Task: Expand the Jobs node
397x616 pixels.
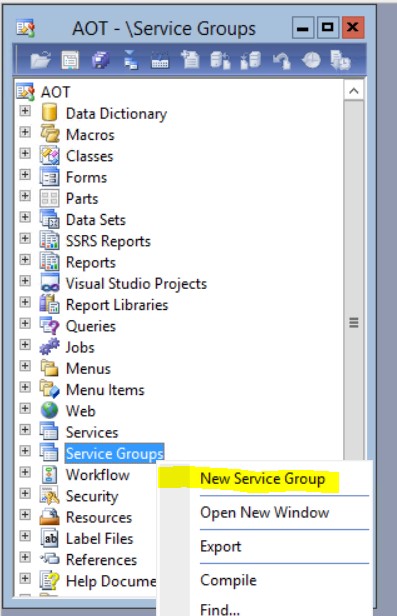Action: (25, 345)
